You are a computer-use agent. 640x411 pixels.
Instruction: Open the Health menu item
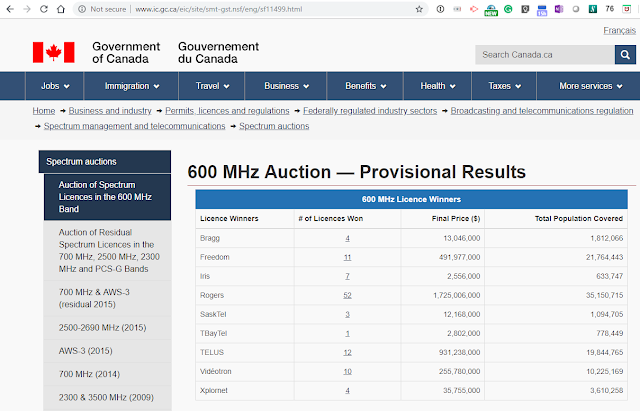pos(439,86)
